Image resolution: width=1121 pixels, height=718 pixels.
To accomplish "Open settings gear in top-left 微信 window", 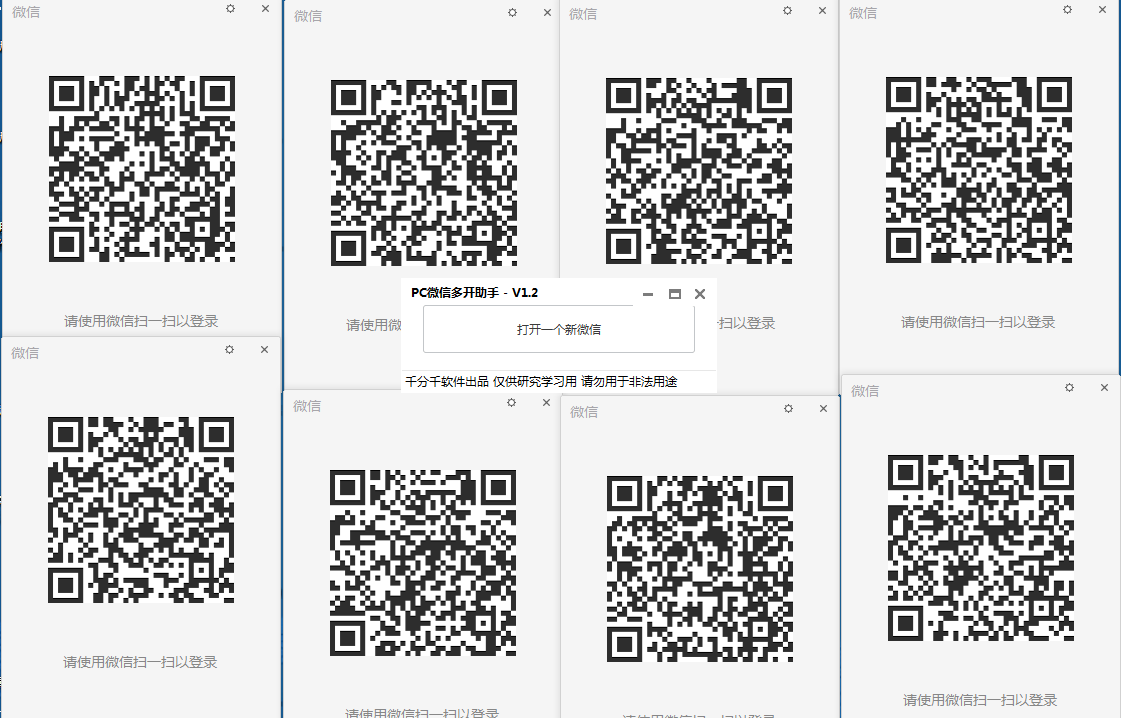I will pyautogui.click(x=230, y=9).
